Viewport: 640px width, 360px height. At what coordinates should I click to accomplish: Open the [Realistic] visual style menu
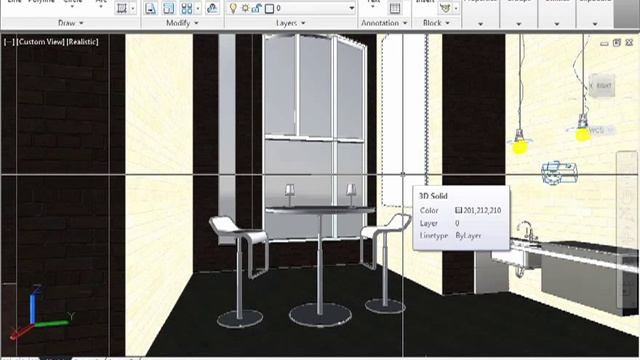tap(82, 42)
